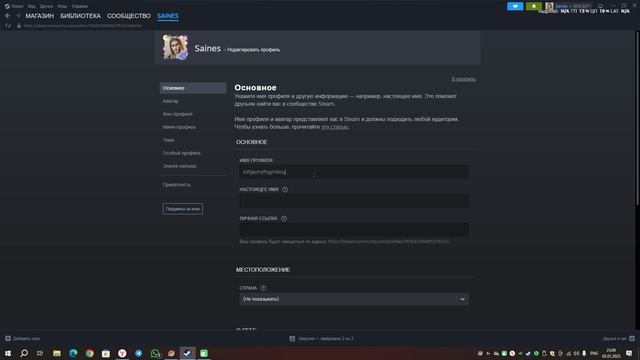Open the 'эту статью' link
The height and width of the screenshot is (360, 640).
(x=335, y=127)
